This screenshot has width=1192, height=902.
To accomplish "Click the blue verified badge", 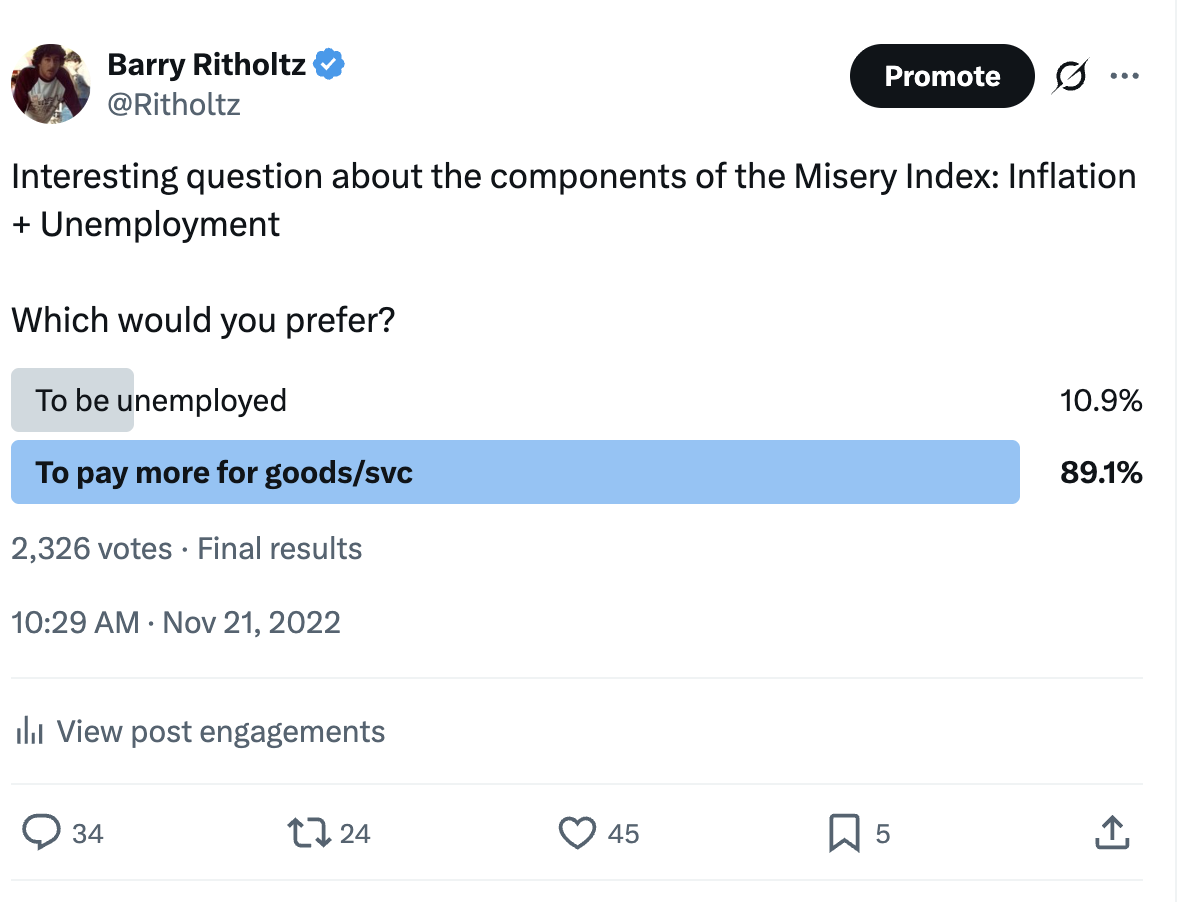I will click(329, 65).
